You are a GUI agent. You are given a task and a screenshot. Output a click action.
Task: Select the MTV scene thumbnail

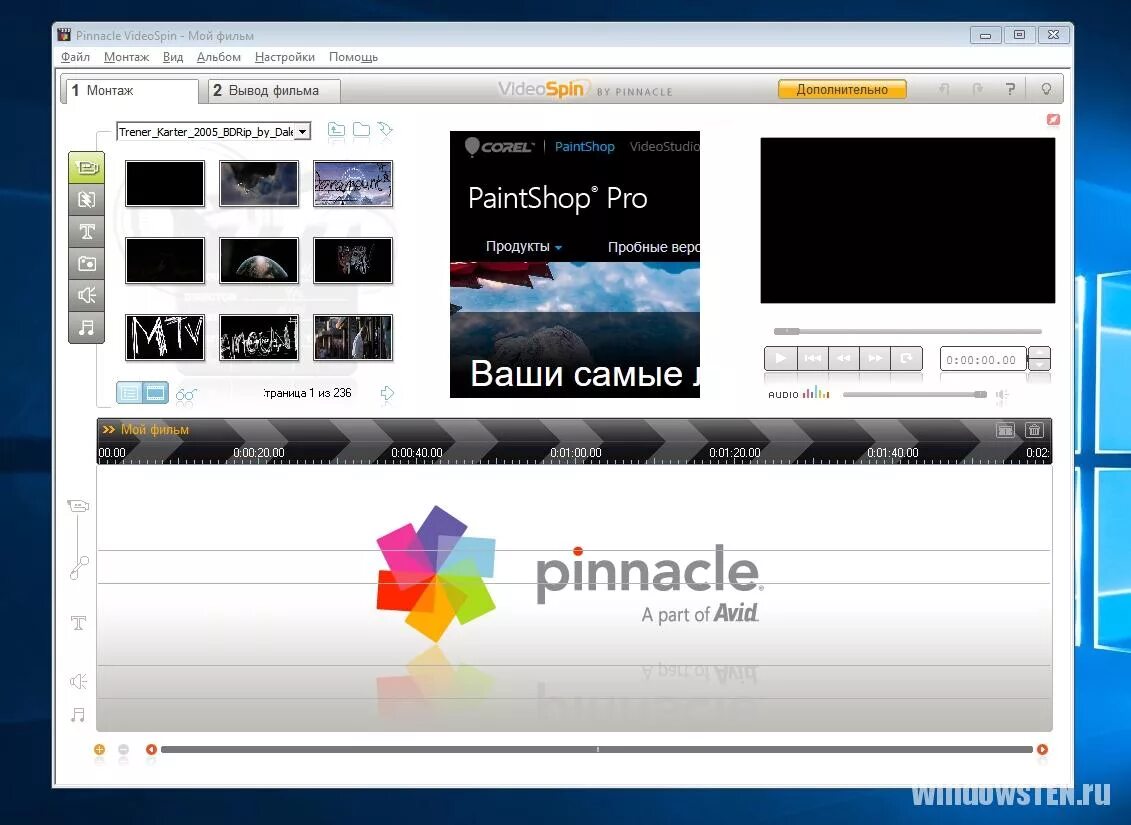pos(165,338)
